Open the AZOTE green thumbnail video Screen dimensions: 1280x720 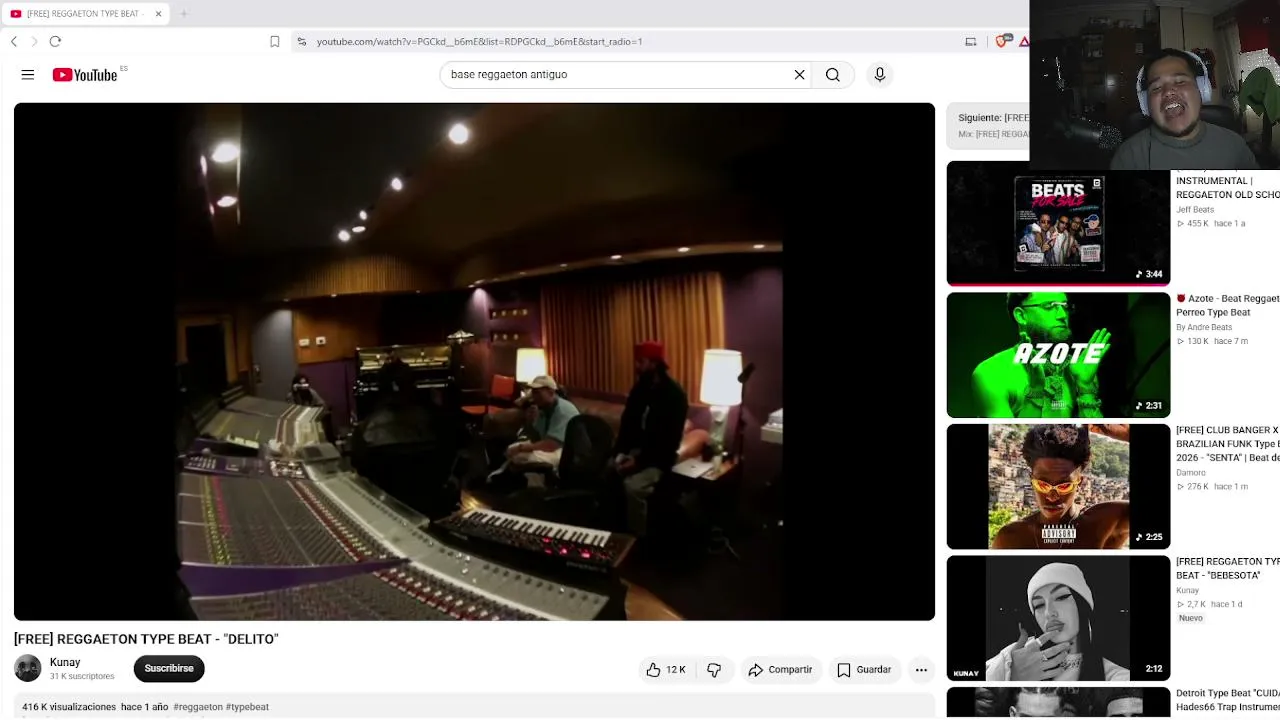click(x=1058, y=355)
